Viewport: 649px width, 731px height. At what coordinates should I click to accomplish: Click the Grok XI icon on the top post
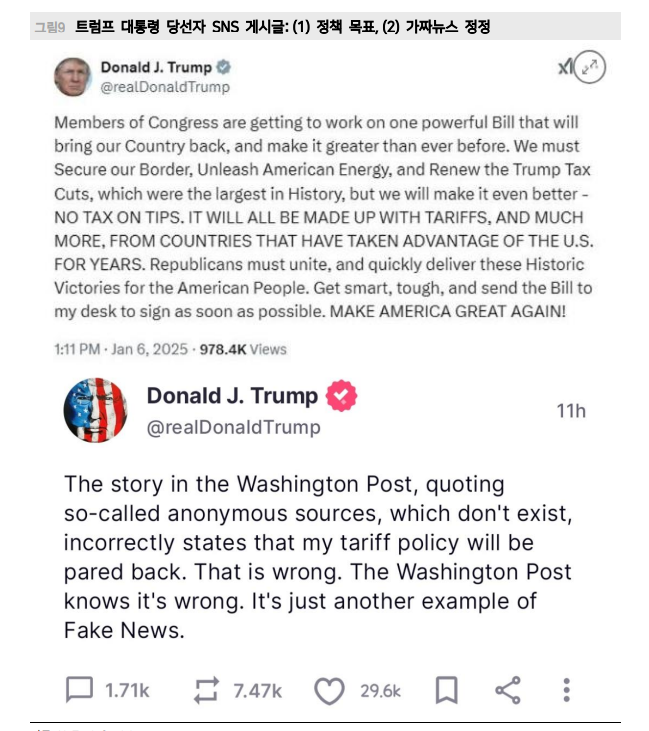coord(565,67)
